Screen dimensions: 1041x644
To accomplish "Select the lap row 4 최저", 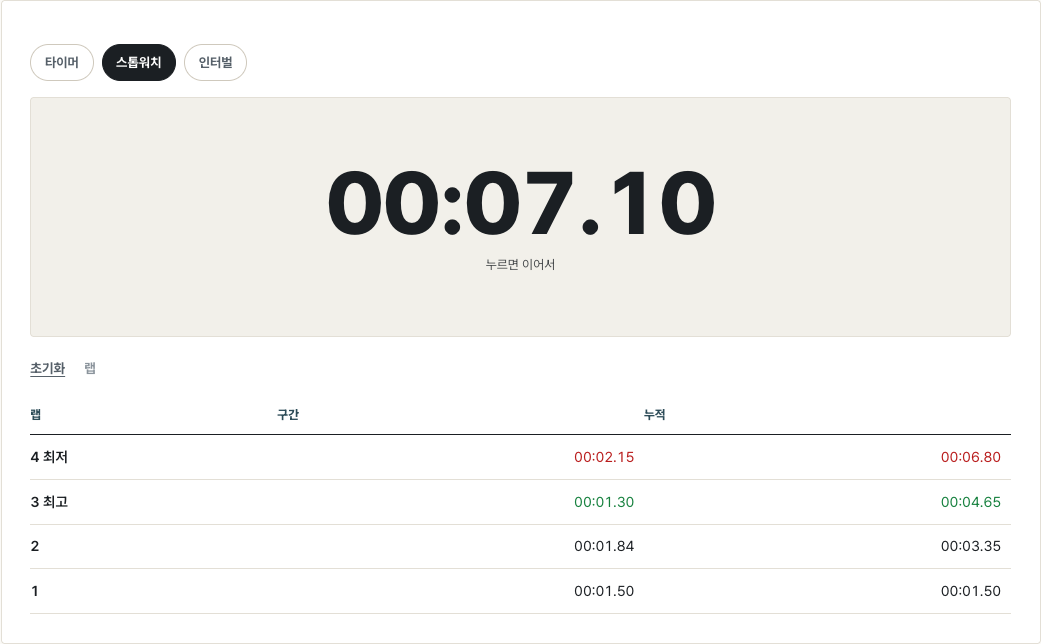I will click(520, 457).
